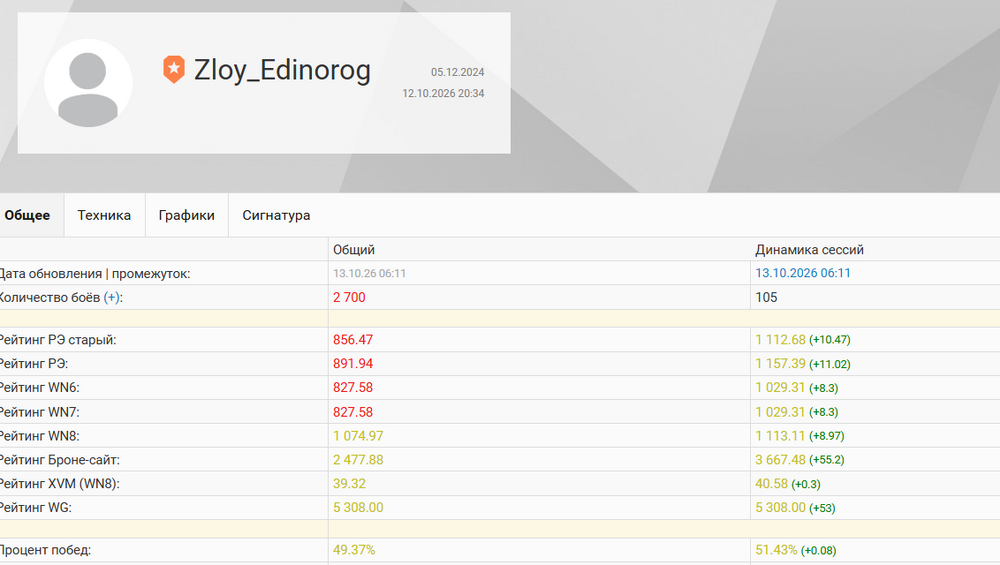Click the Рейтинг XVM (WN8) label
This screenshot has height=565, width=1000.
pos(60,484)
